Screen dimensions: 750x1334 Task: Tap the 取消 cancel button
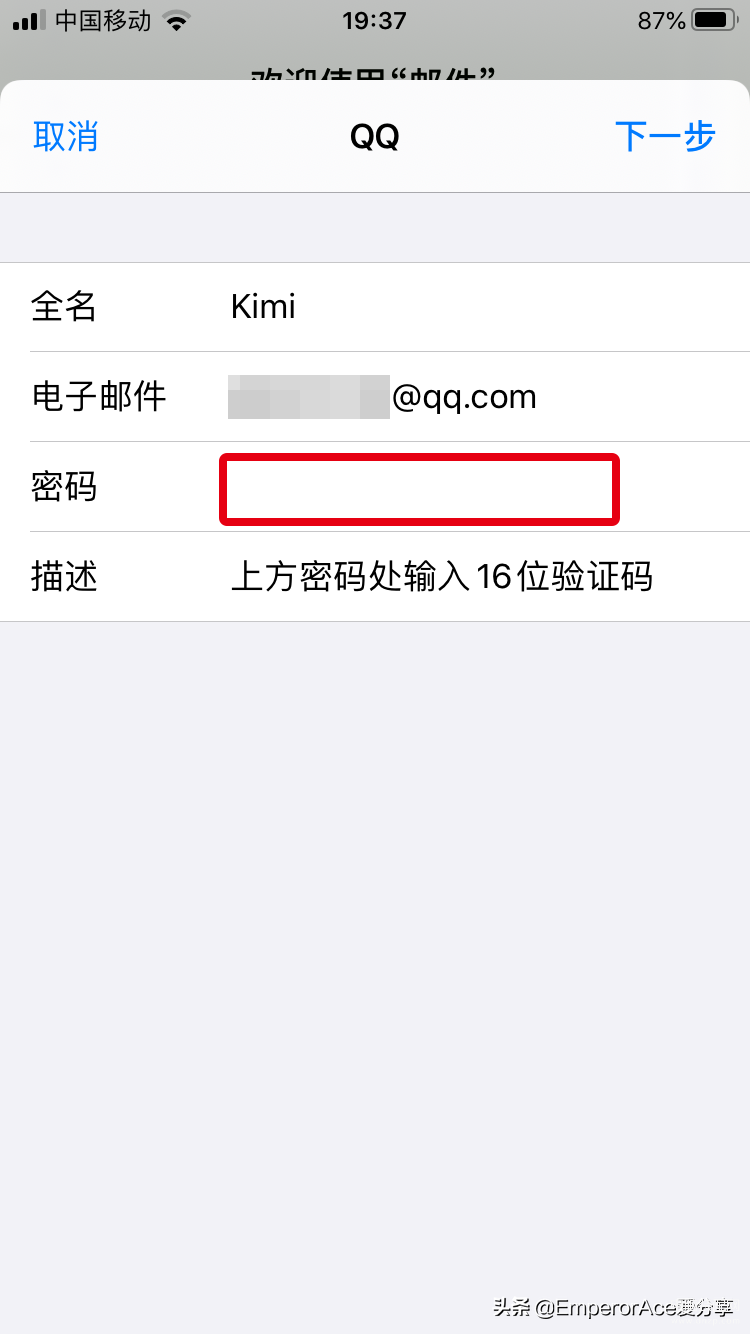coord(65,137)
